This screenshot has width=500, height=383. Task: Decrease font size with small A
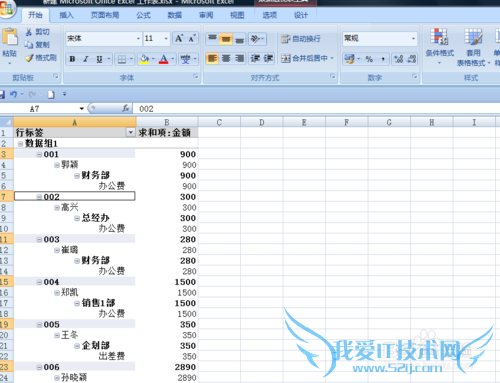tap(192, 39)
